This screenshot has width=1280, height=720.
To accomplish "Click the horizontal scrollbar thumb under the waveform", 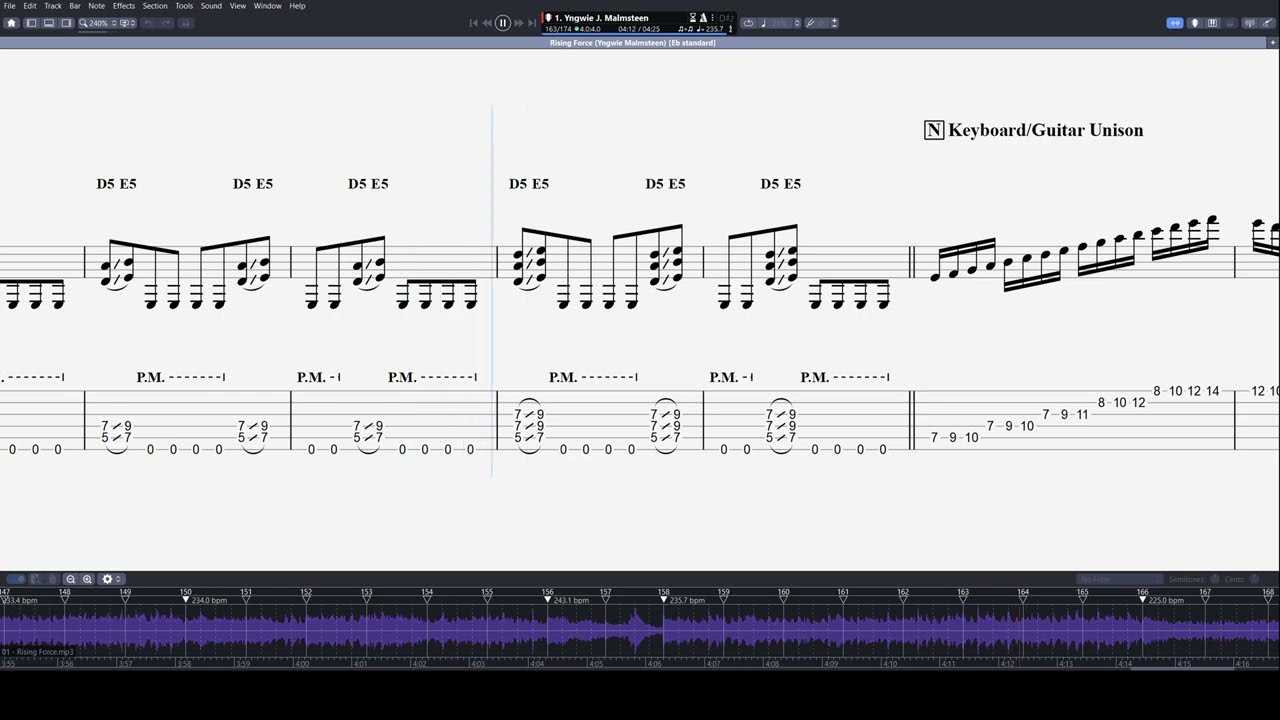I will (1183, 667).
